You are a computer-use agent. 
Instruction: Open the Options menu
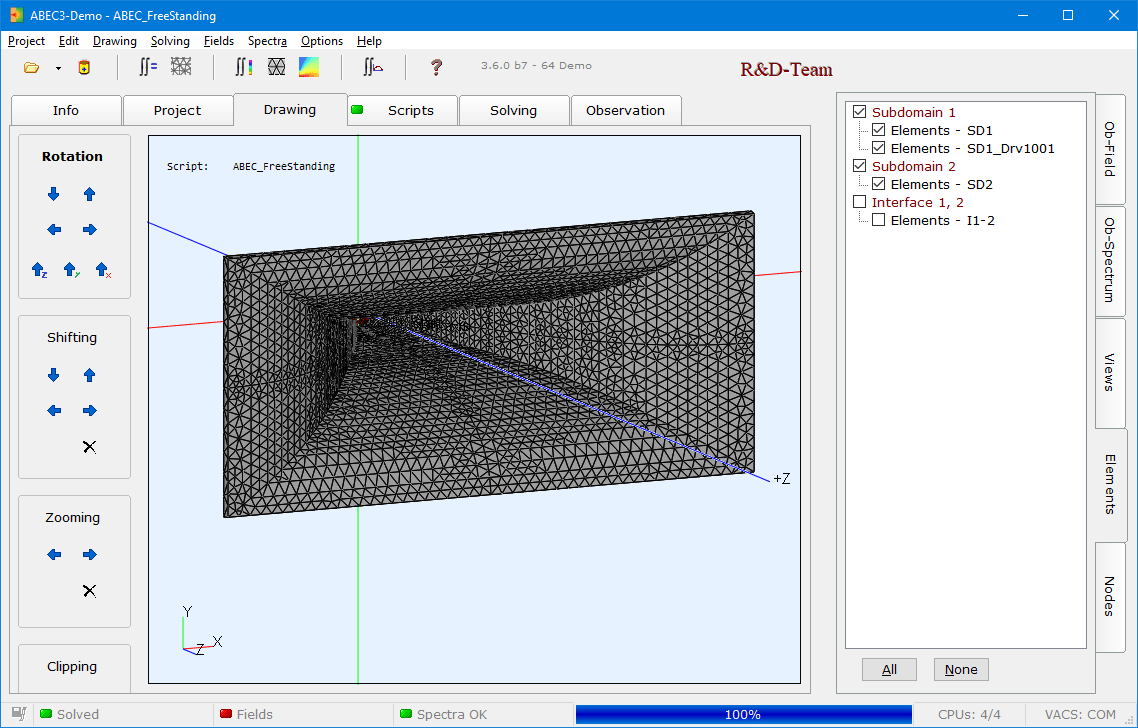[322, 41]
